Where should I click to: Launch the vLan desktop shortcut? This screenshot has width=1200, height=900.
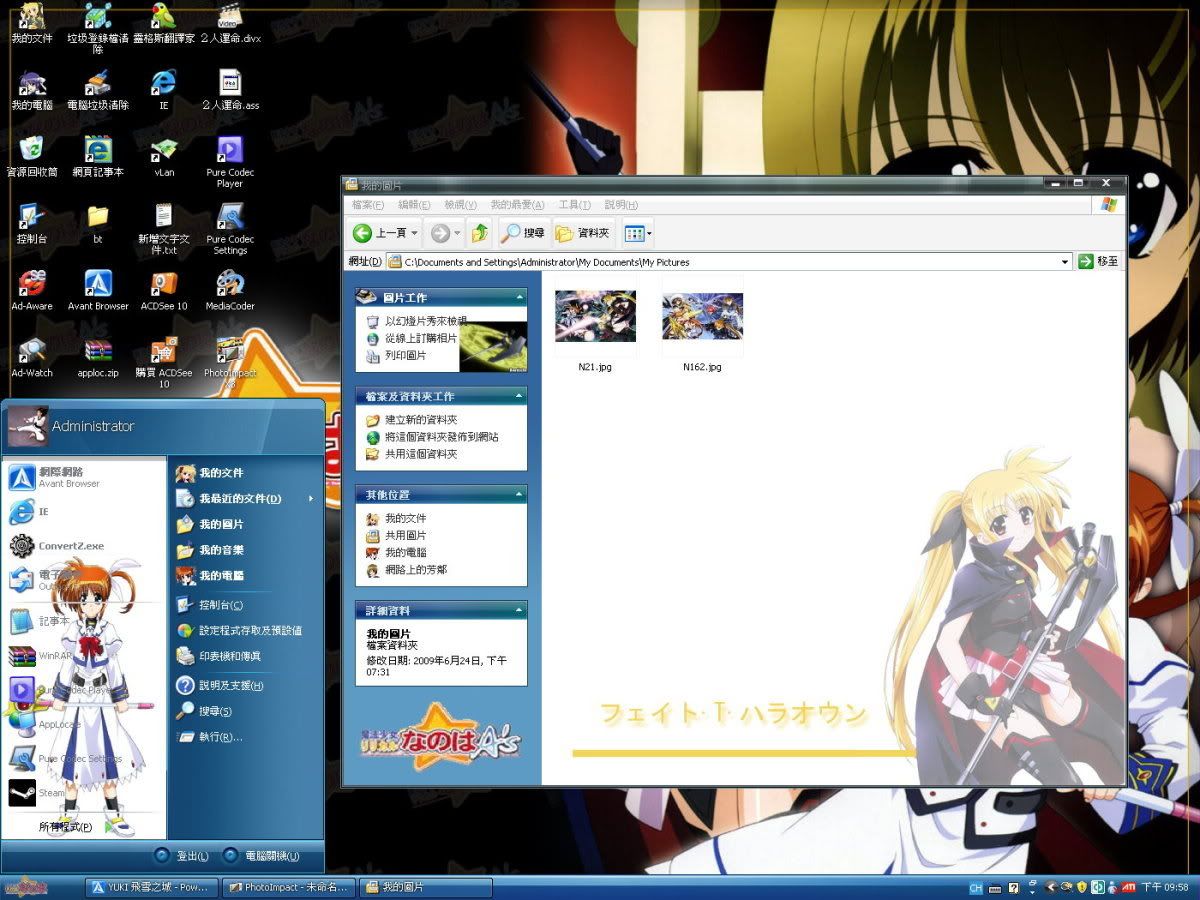click(164, 157)
